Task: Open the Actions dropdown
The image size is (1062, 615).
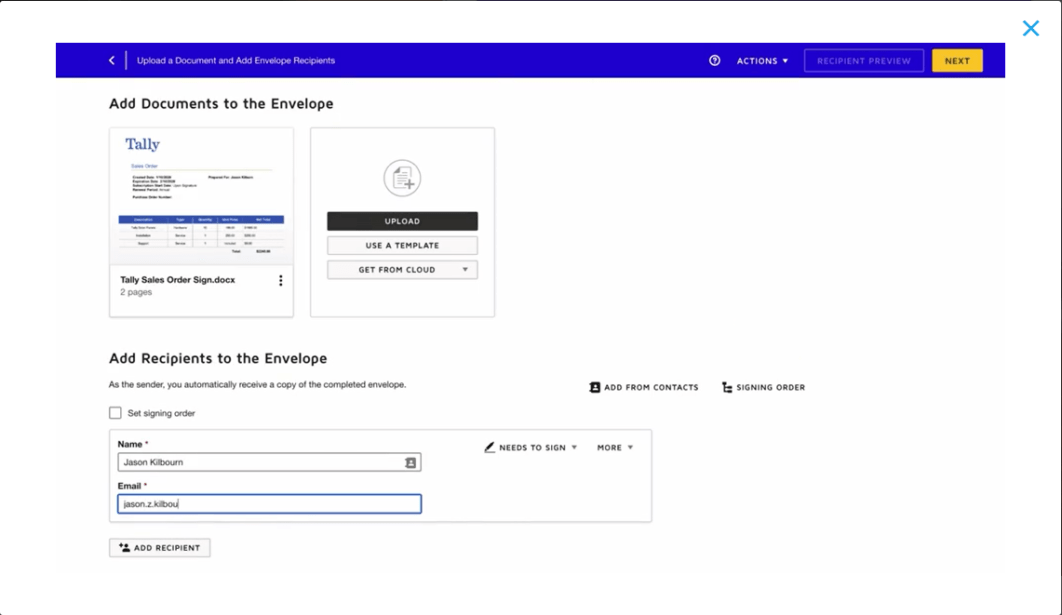Action: 762,60
